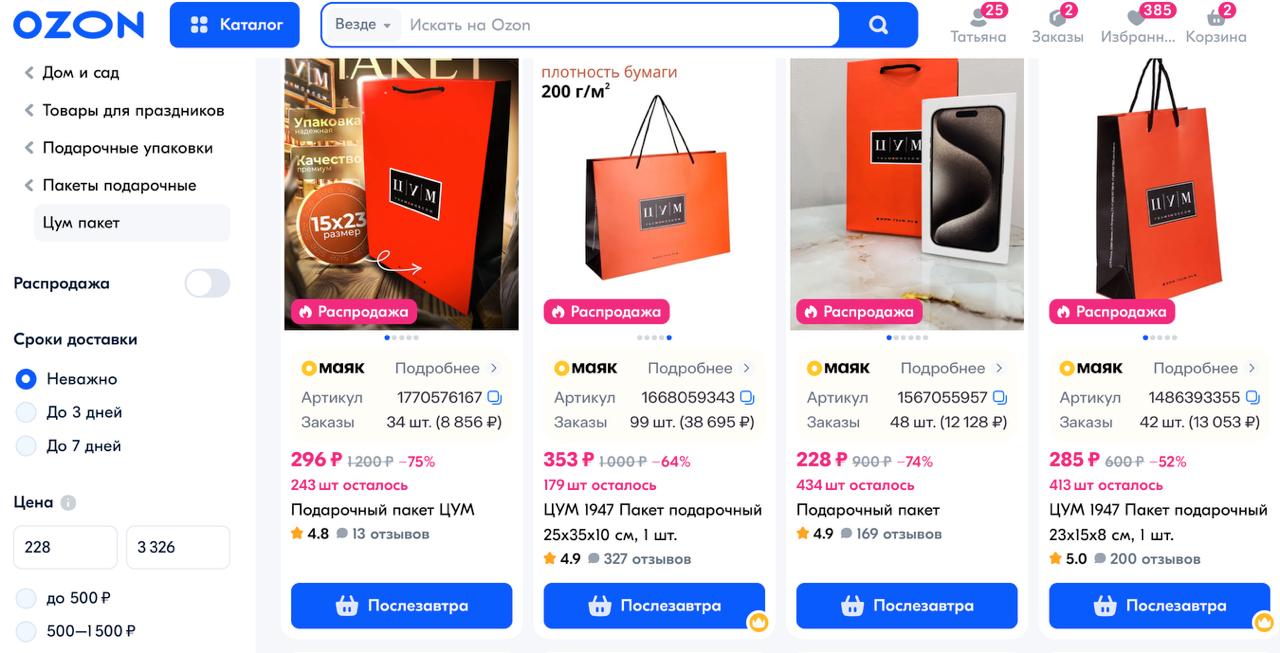Copy article number 1668059343
The width and height of the screenshot is (1280, 653).
click(x=747, y=397)
